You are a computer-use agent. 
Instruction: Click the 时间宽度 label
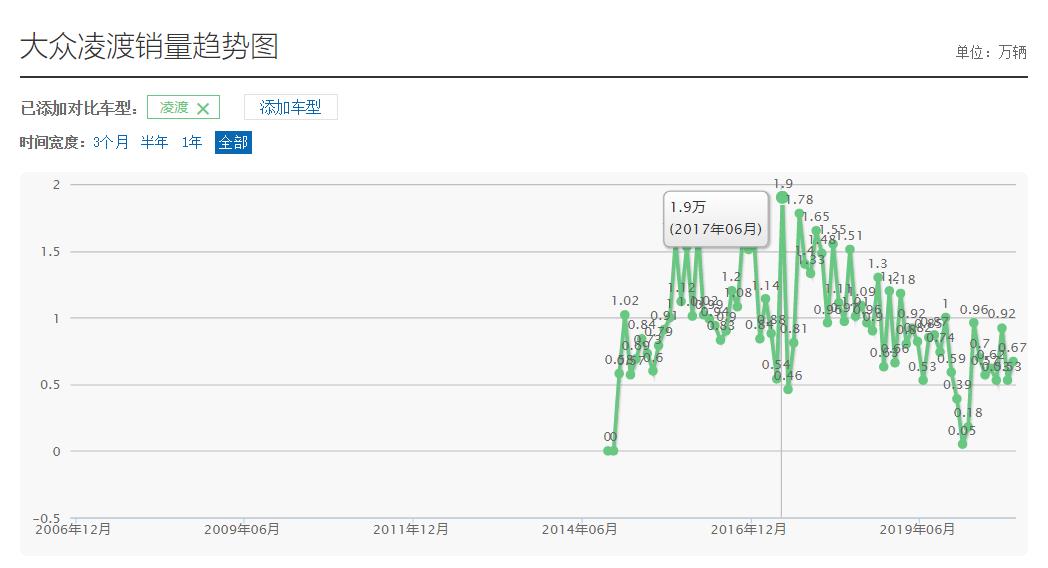tap(53, 142)
